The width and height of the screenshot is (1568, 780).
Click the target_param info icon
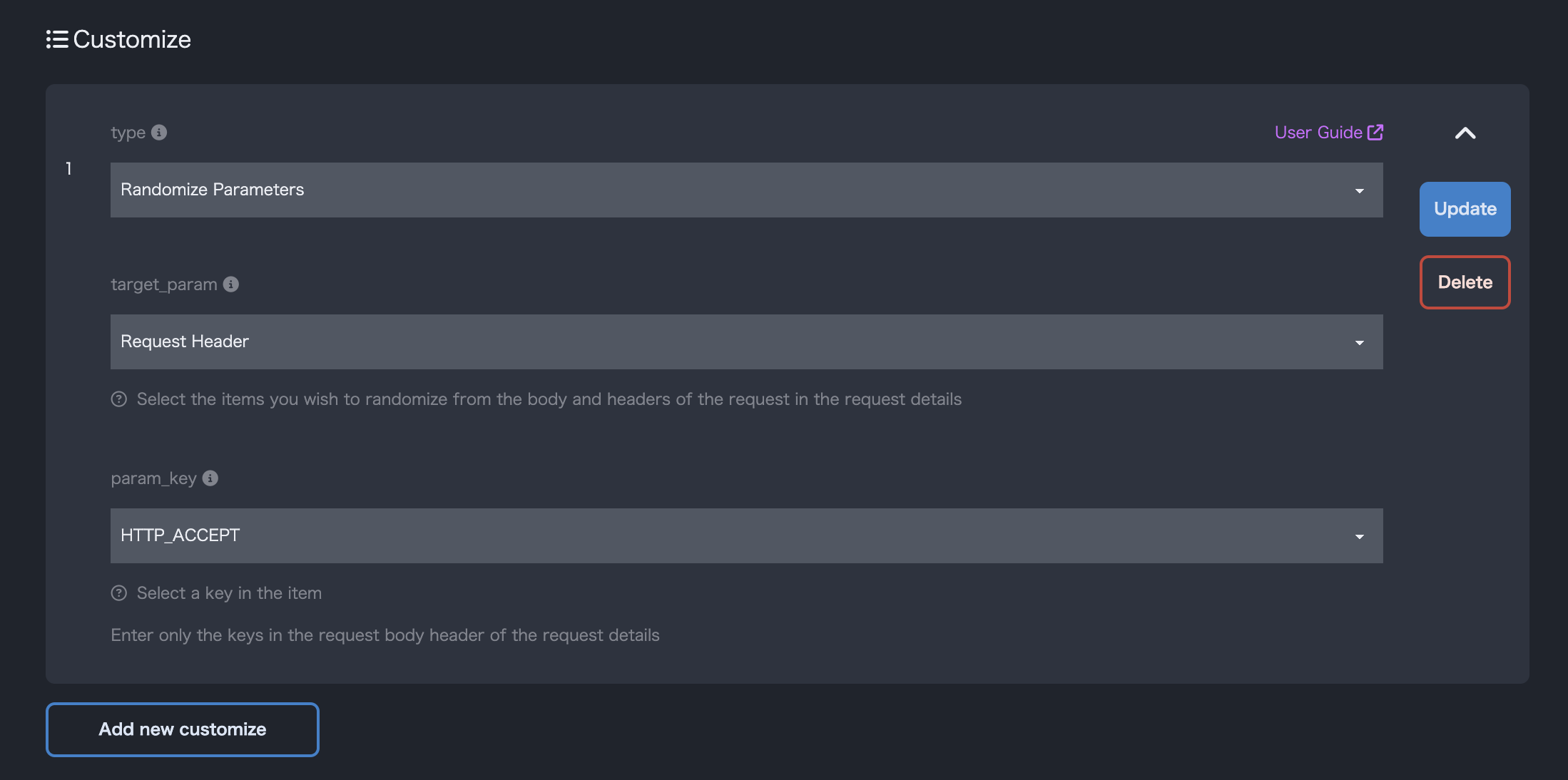[231, 284]
